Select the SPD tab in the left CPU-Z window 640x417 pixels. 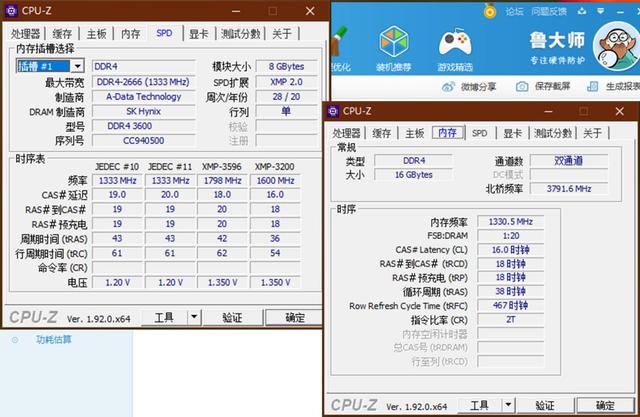click(164, 33)
